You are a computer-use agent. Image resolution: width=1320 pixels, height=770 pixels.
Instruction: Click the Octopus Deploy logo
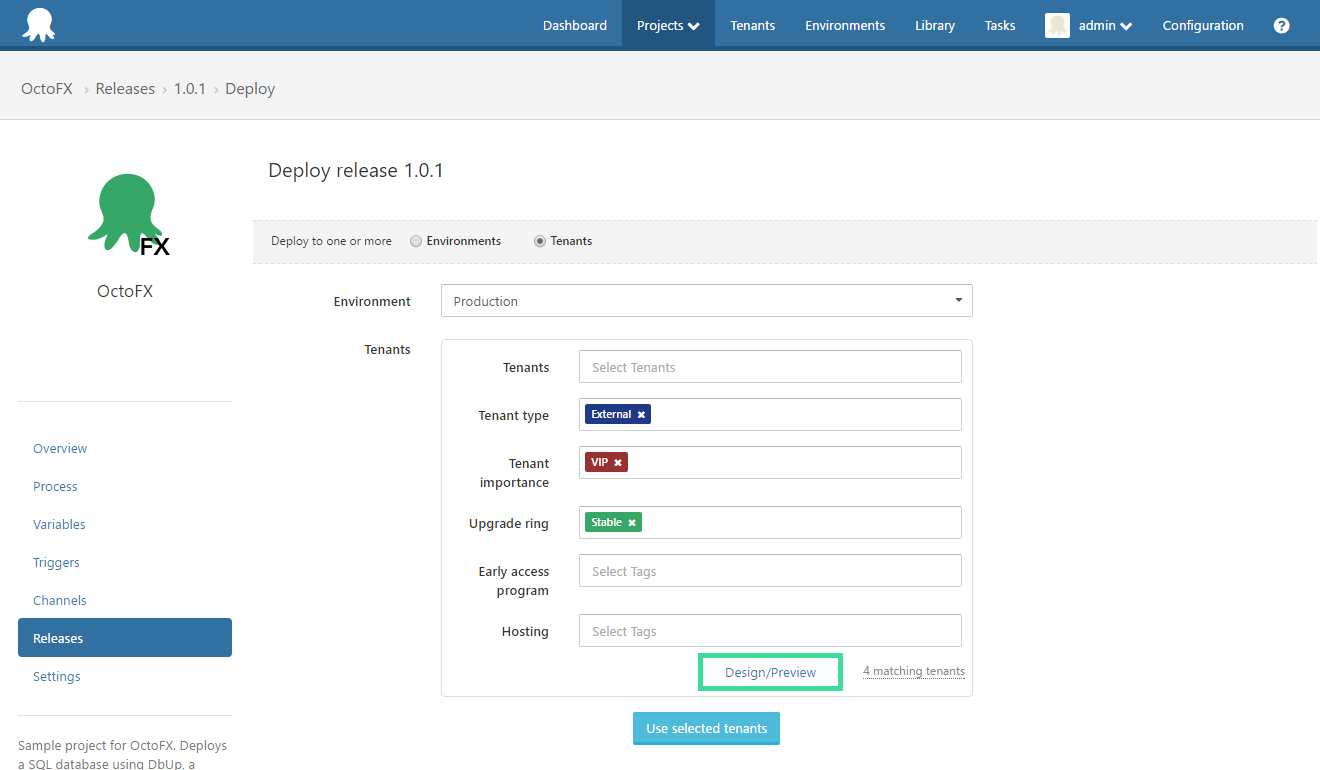coord(40,22)
